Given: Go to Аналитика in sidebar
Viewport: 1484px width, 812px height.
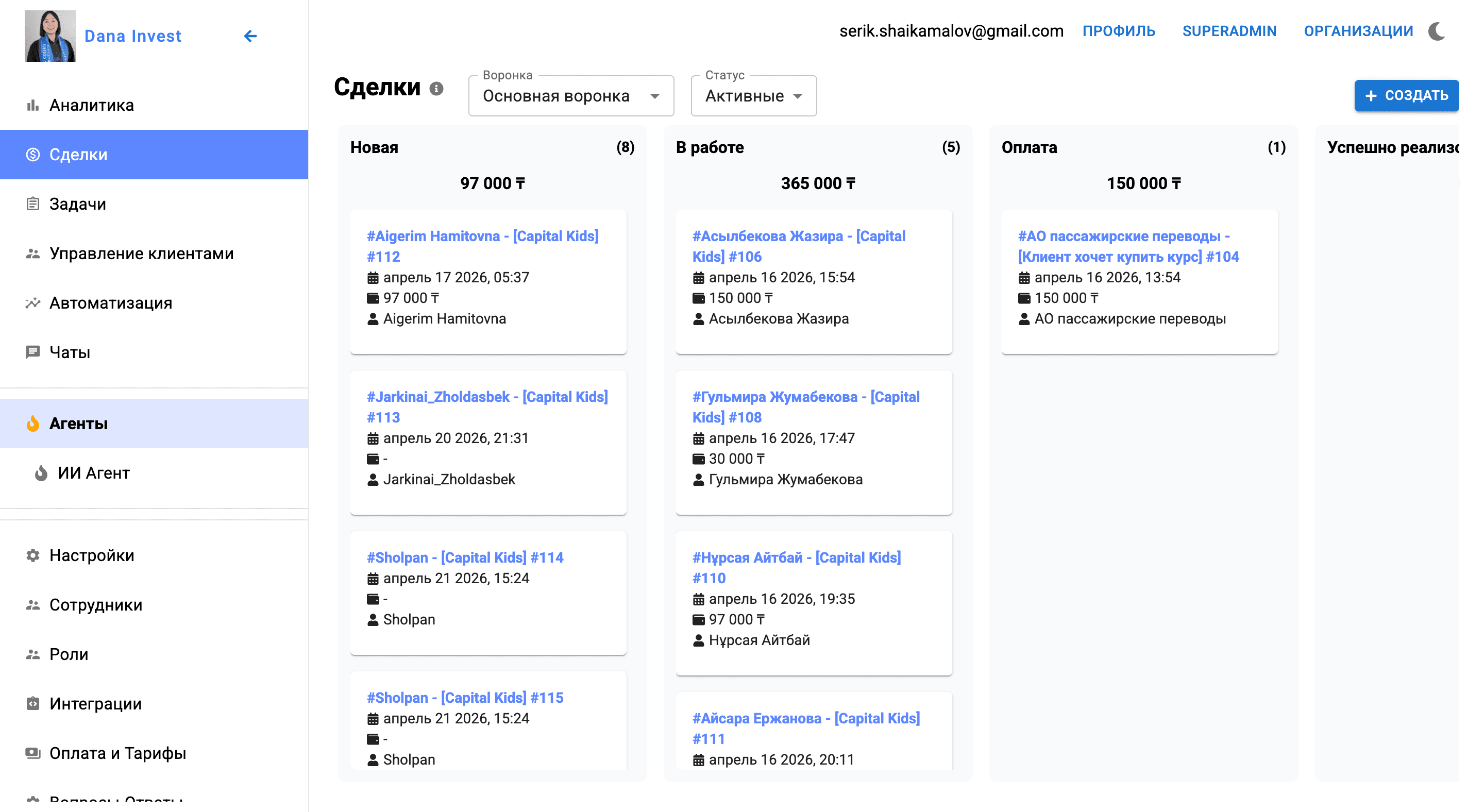Looking at the screenshot, I should click(154, 105).
